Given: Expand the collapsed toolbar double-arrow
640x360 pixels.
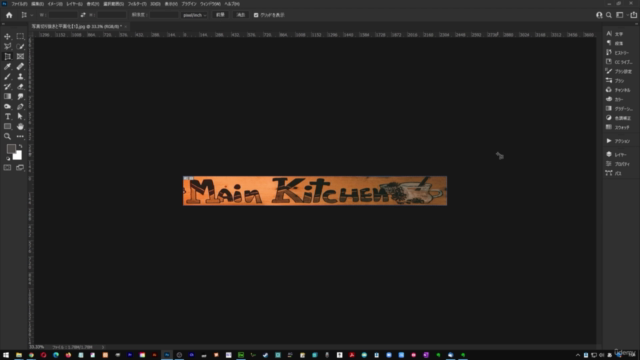Looking at the screenshot, I should (4, 24).
